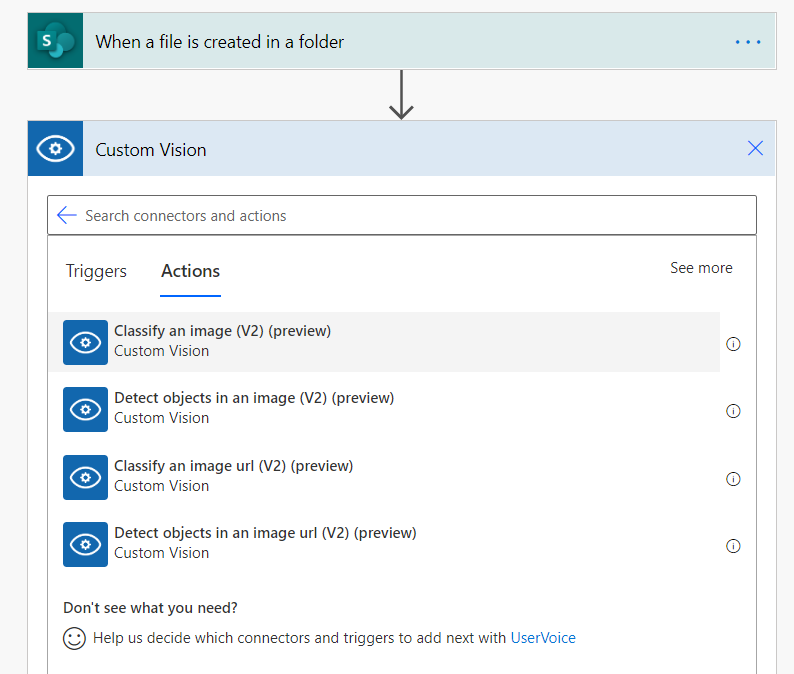Select the Actions tab

pyautogui.click(x=190, y=271)
